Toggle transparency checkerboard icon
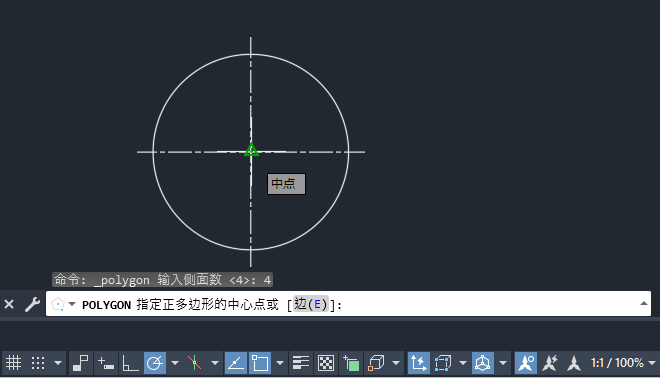The width and height of the screenshot is (660, 378). (325, 362)
